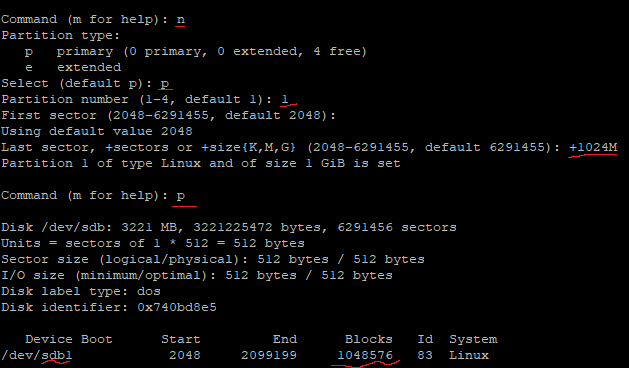
Task: Click the 'I/O size (minimum/optimal)' line
Action: 197,276
